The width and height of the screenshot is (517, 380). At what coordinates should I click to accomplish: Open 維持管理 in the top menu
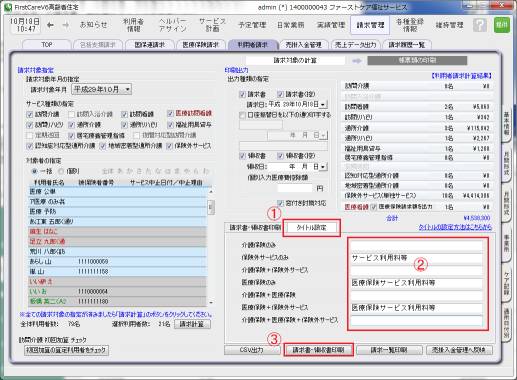(449, 25)
